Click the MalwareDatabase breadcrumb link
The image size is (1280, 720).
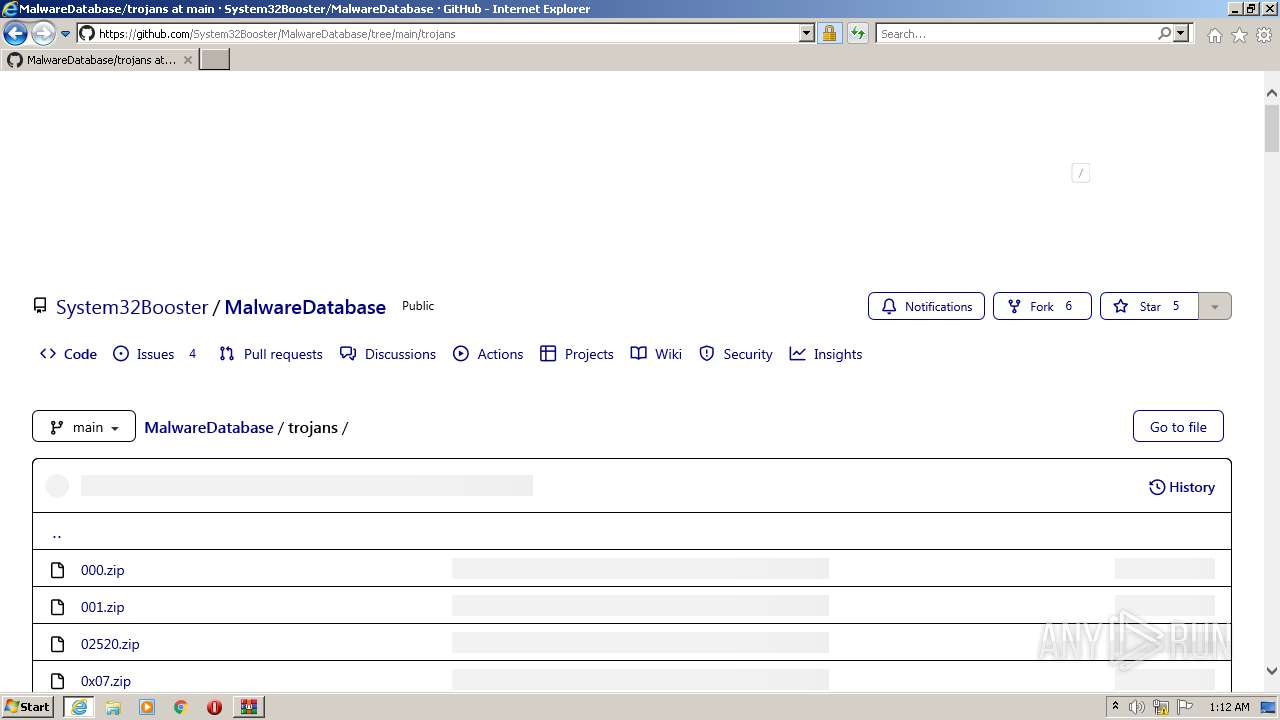209,427
